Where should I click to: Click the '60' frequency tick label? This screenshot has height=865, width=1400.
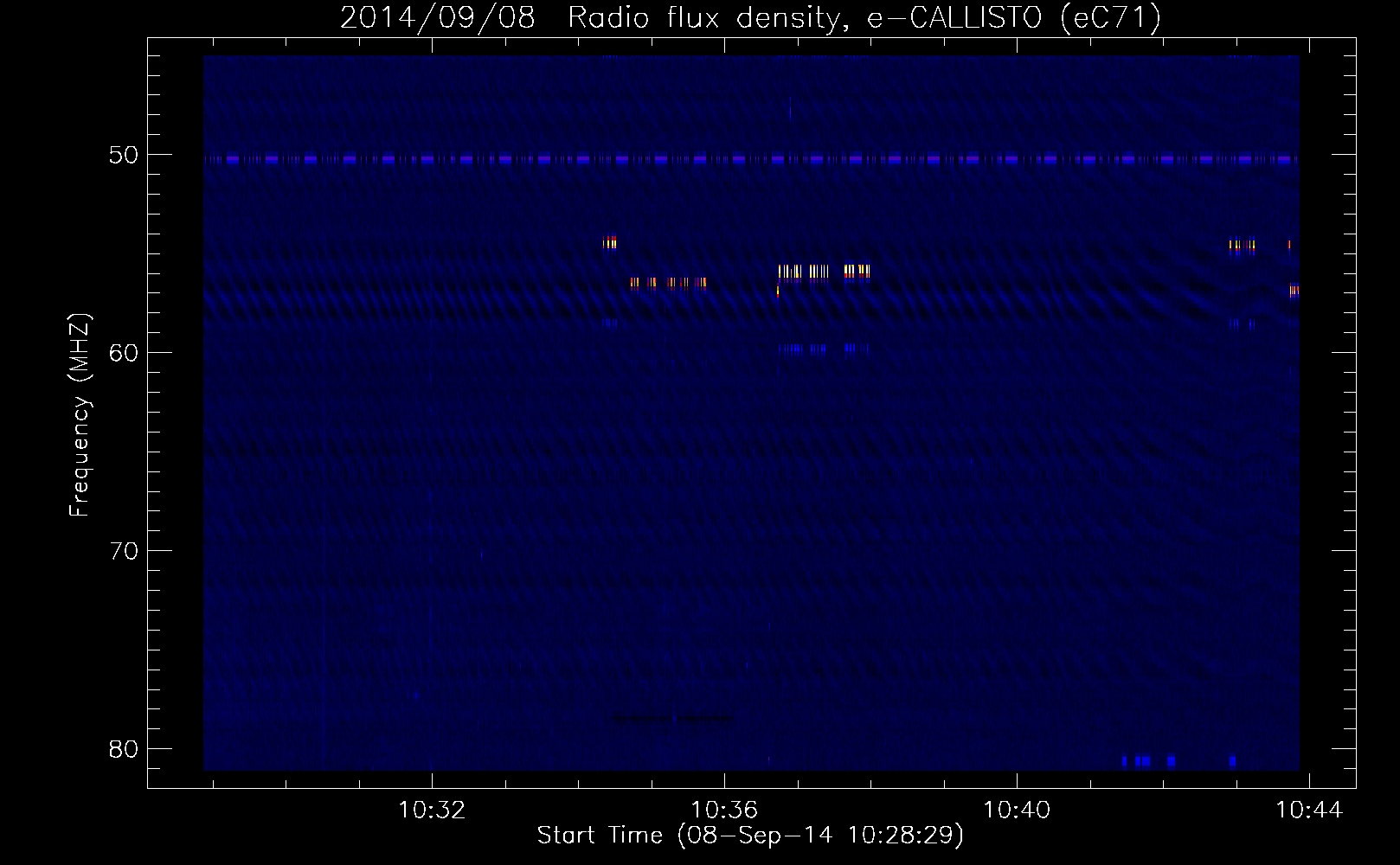coord(124,353)
